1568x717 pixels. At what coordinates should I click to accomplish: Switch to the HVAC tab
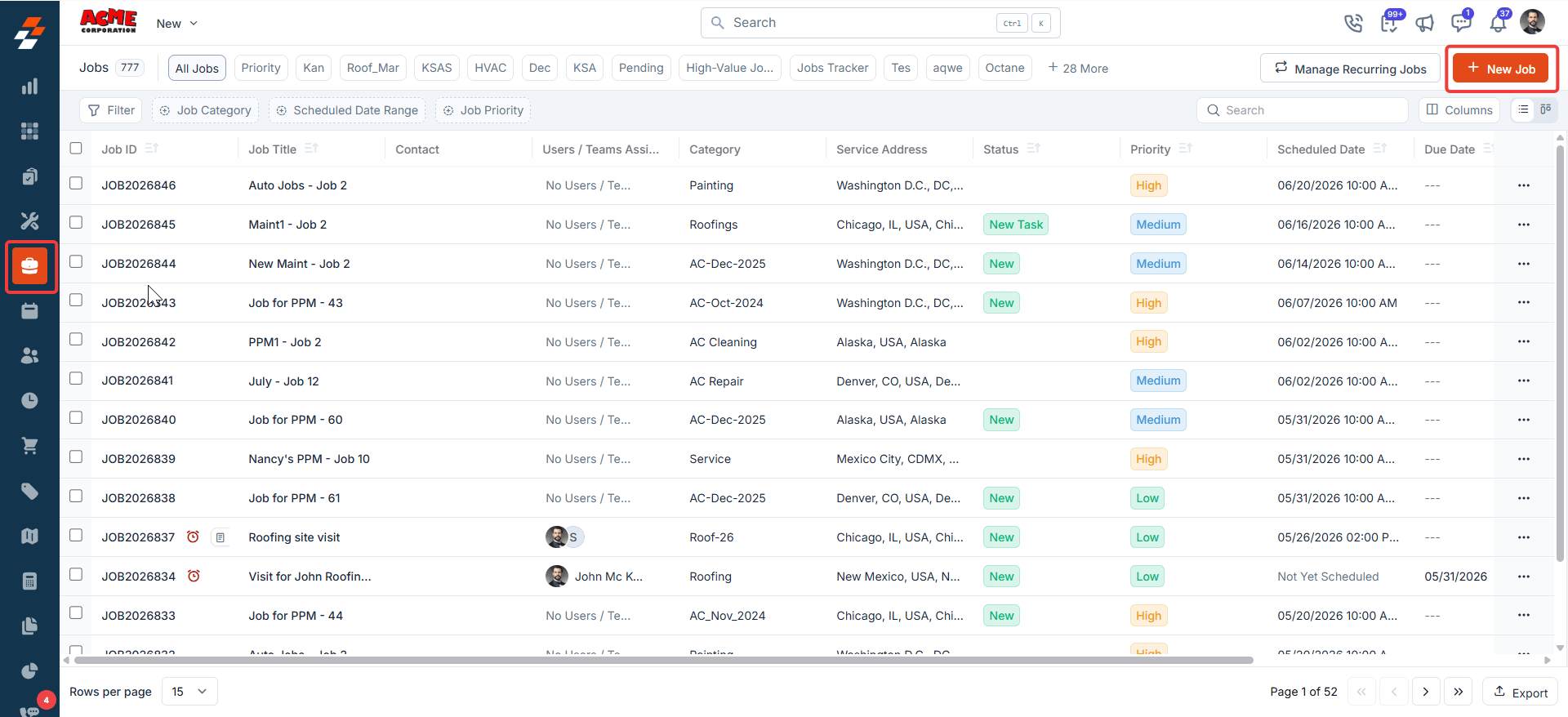click(x=491, y=68)
